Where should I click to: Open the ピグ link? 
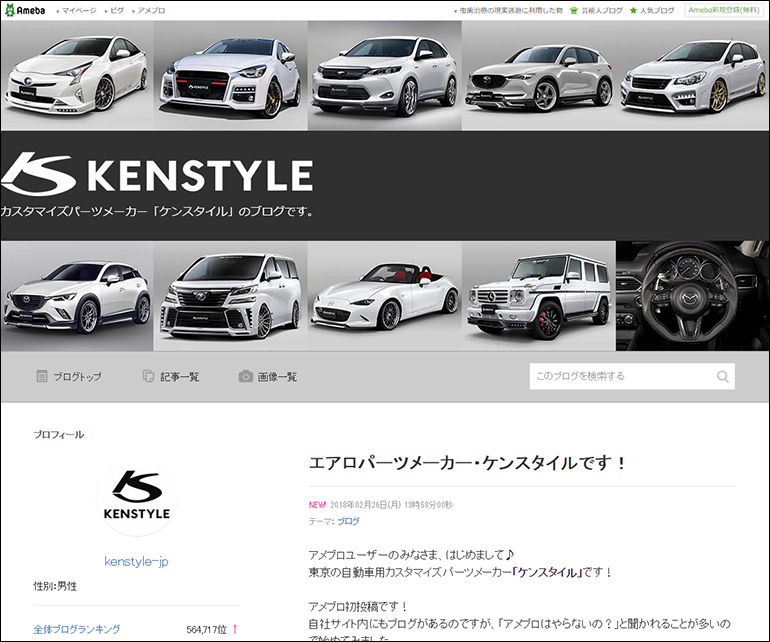pos(117,10)
